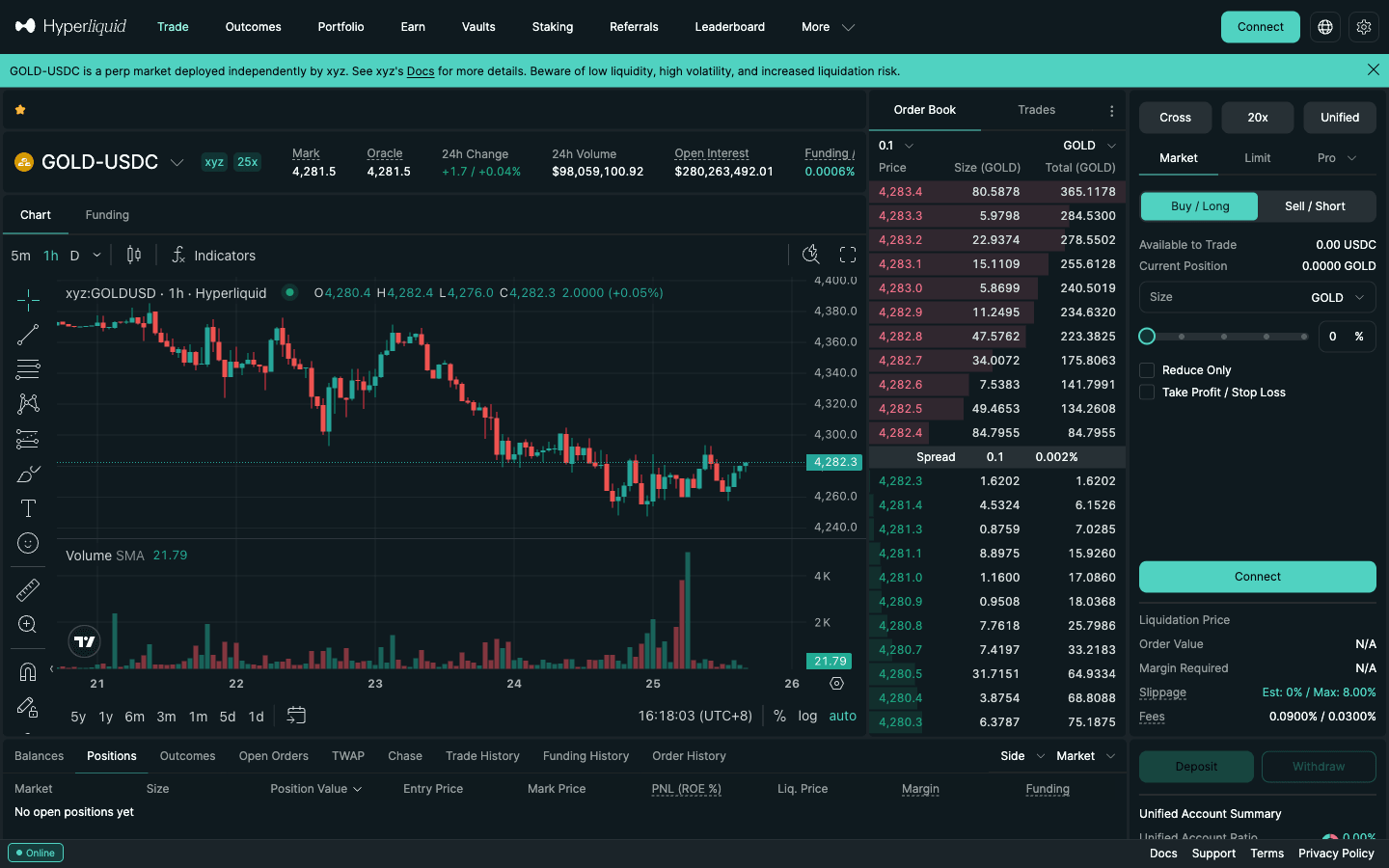Select the text annotation tool
The image size is (1389, 868).
pyautogui.click(x=28, y=508)
